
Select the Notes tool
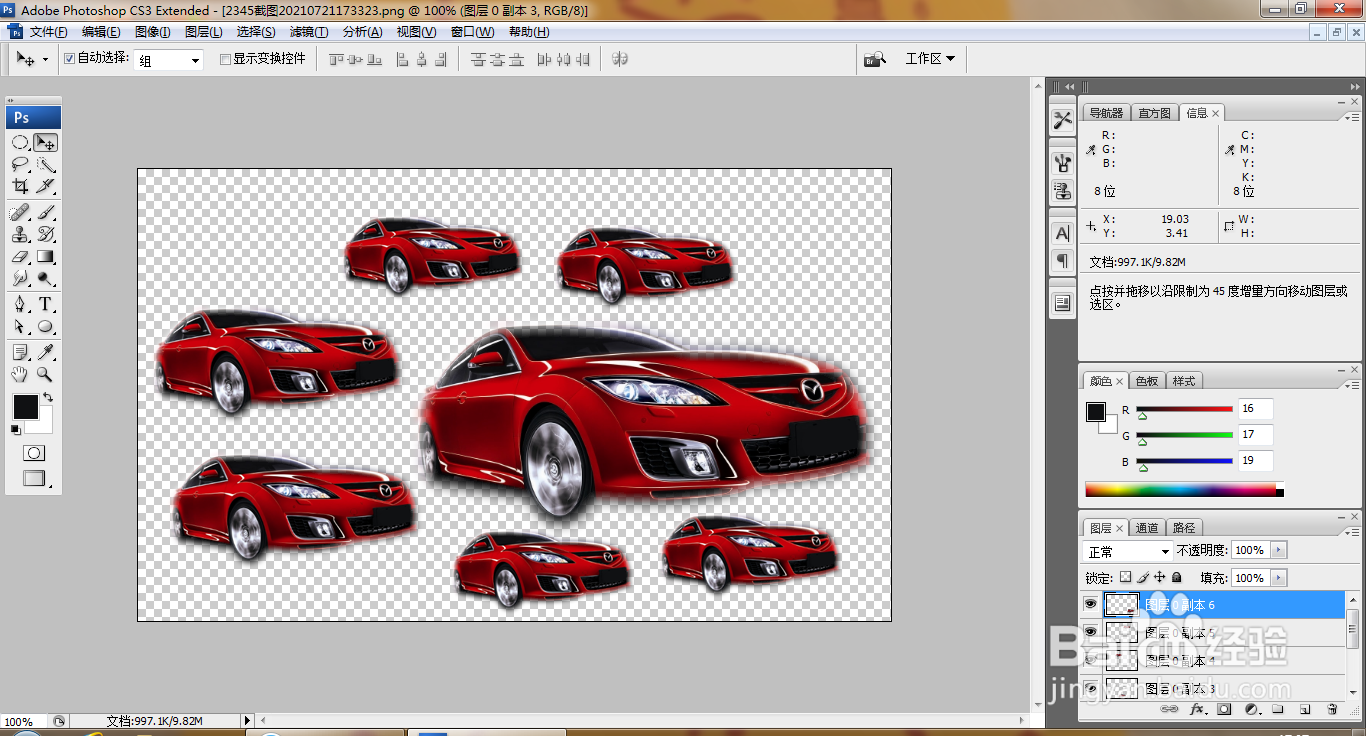[20, 353]
